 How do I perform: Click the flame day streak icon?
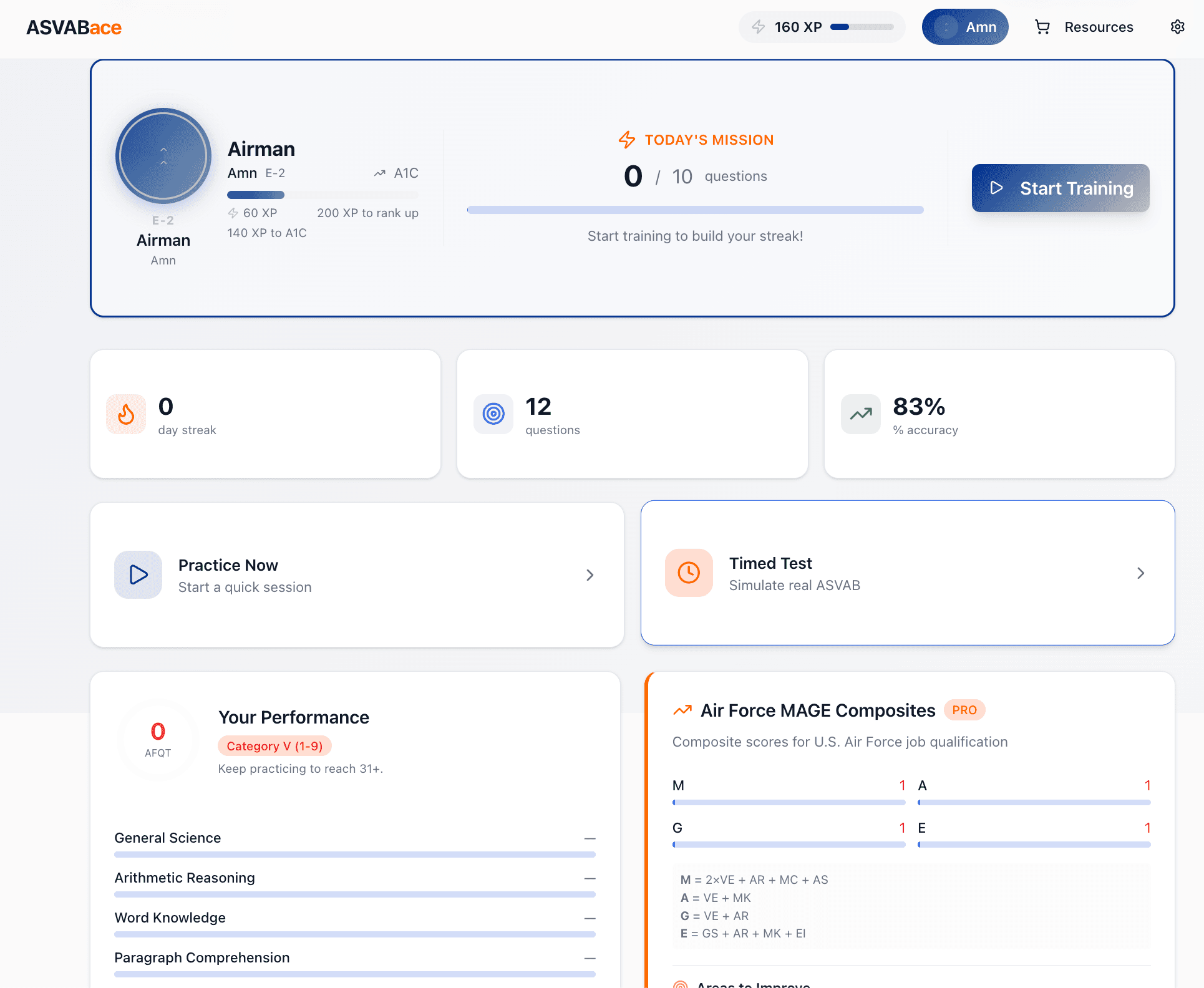(x=125, y=414)
